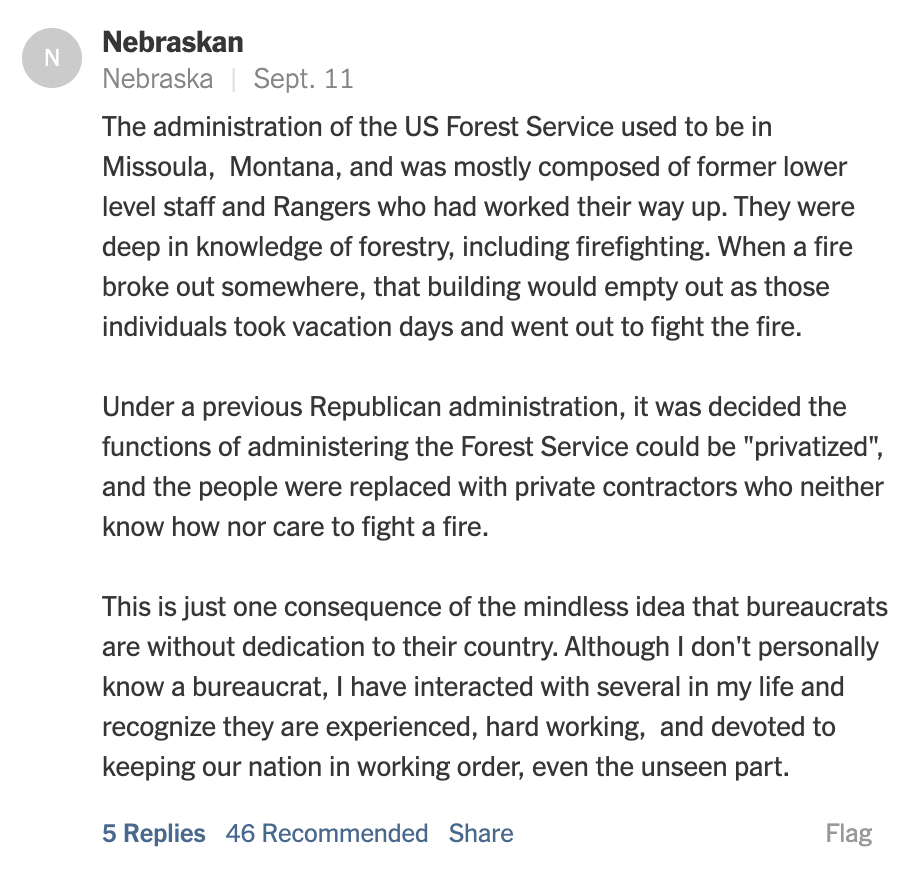Click the phrase "mindless idea"
Screen dimensions: 920x878
pyautogui.click(x=575, y=607)
